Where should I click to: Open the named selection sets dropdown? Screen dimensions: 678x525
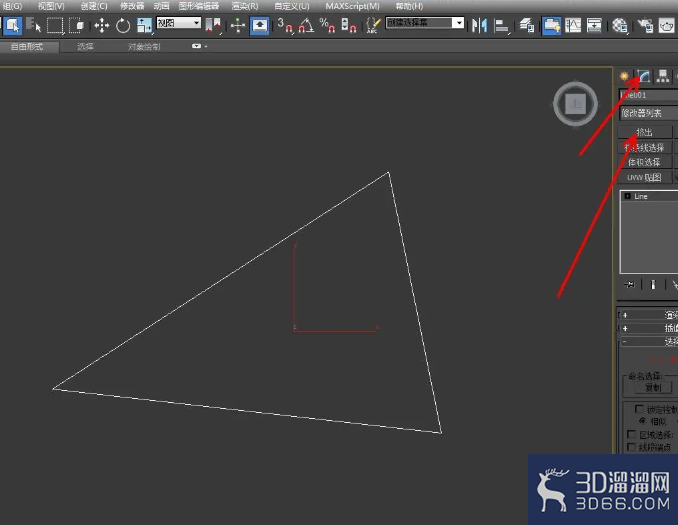click(x=425, y=23)
